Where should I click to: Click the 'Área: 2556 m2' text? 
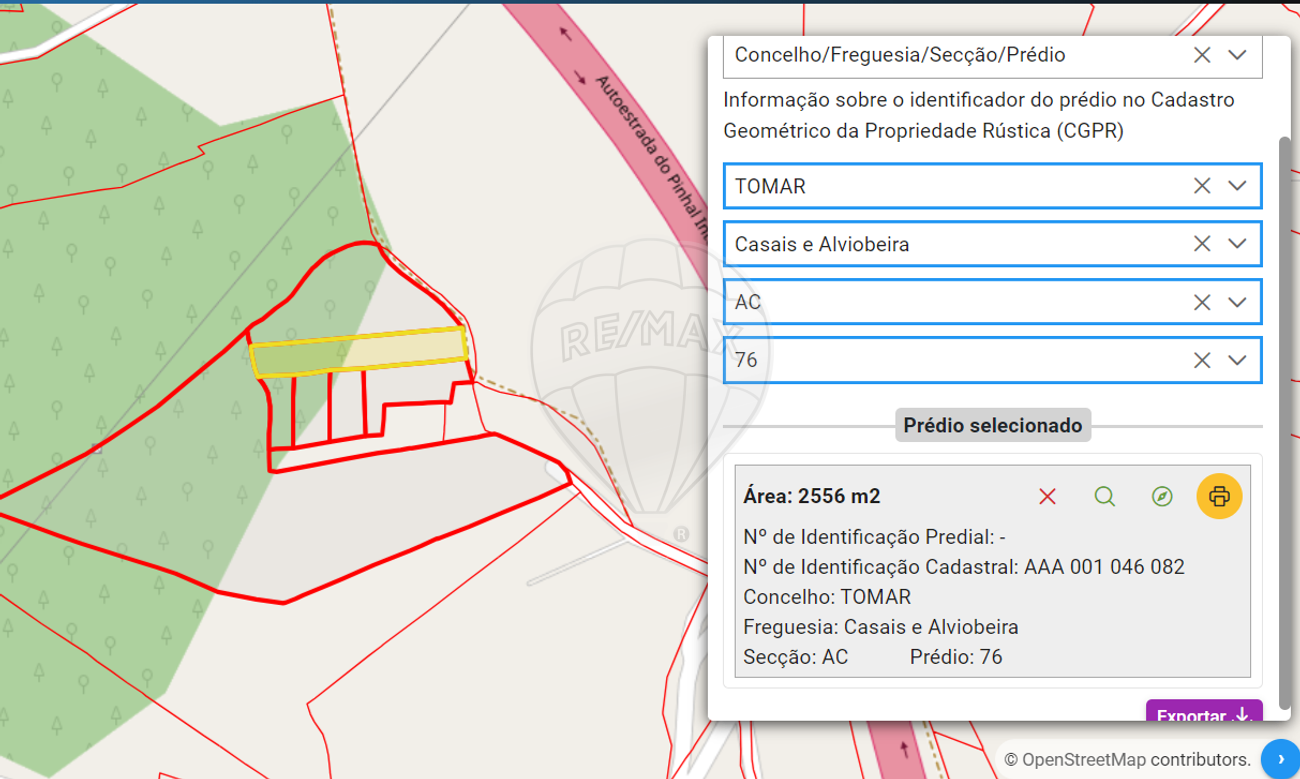pos(812,496)
